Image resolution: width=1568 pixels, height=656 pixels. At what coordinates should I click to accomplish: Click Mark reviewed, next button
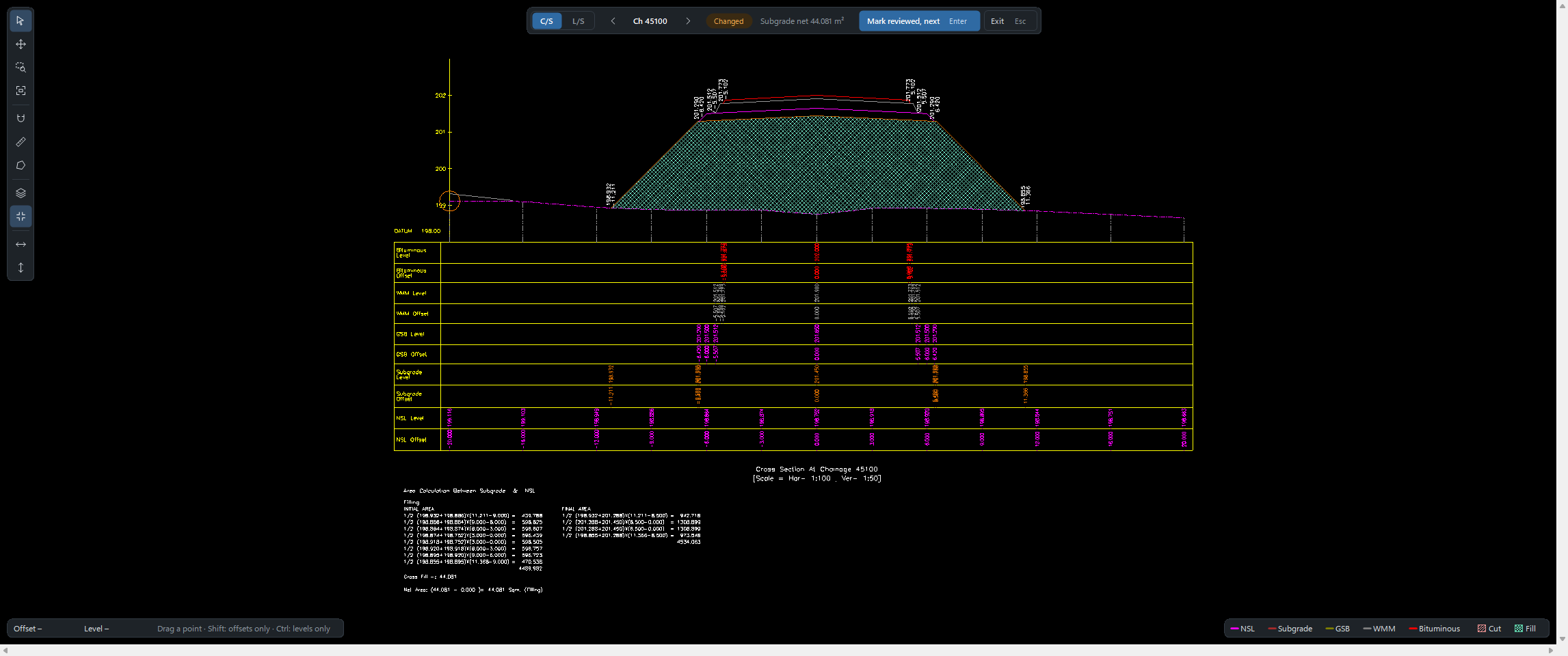919,21
